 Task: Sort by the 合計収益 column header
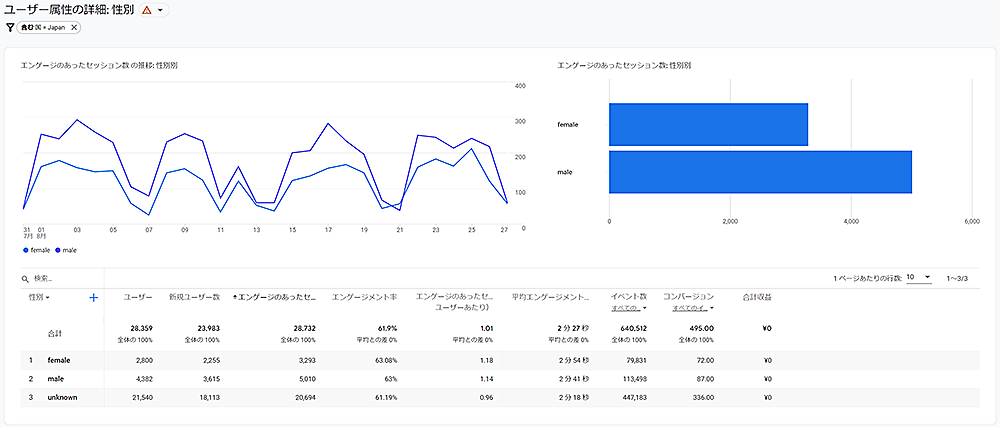756,297
